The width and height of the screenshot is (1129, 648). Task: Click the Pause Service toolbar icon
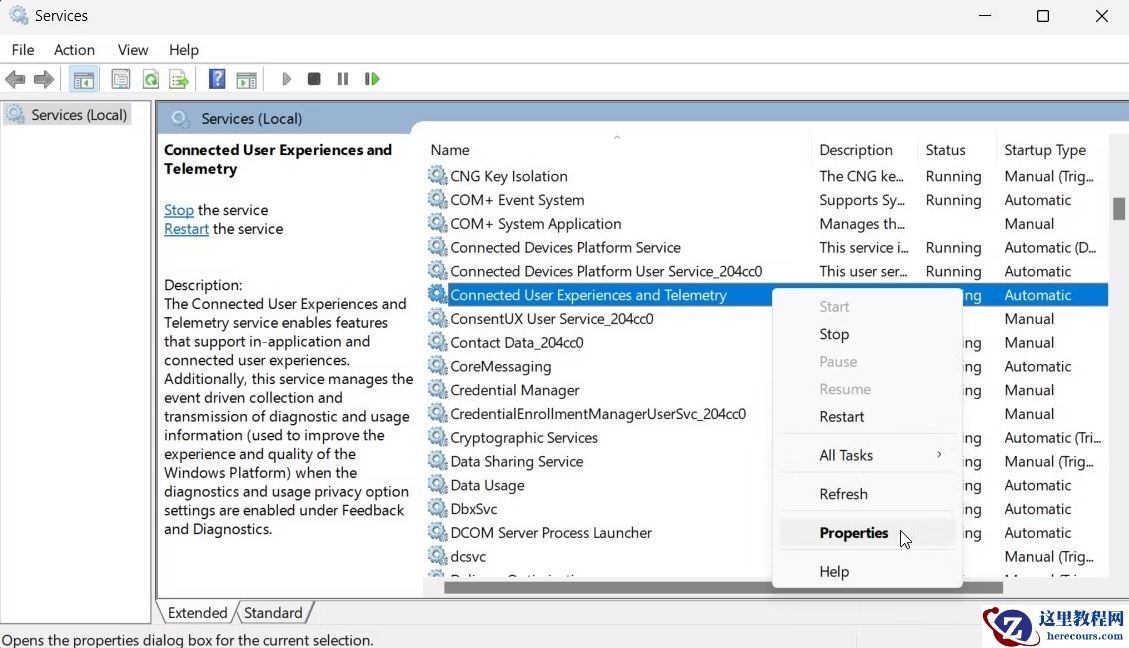343,79
